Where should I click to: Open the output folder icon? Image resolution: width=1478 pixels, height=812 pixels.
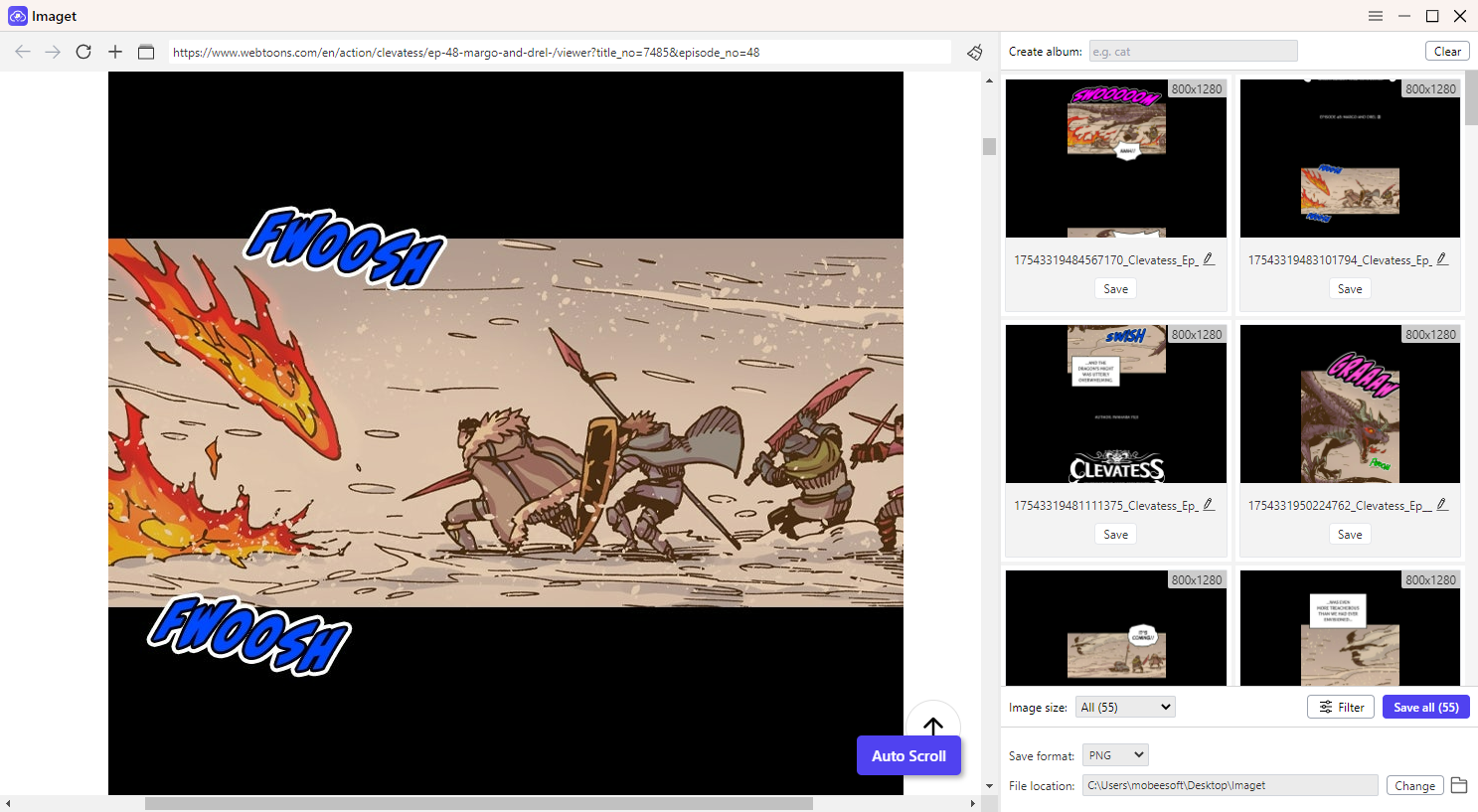coord(1459,785)
